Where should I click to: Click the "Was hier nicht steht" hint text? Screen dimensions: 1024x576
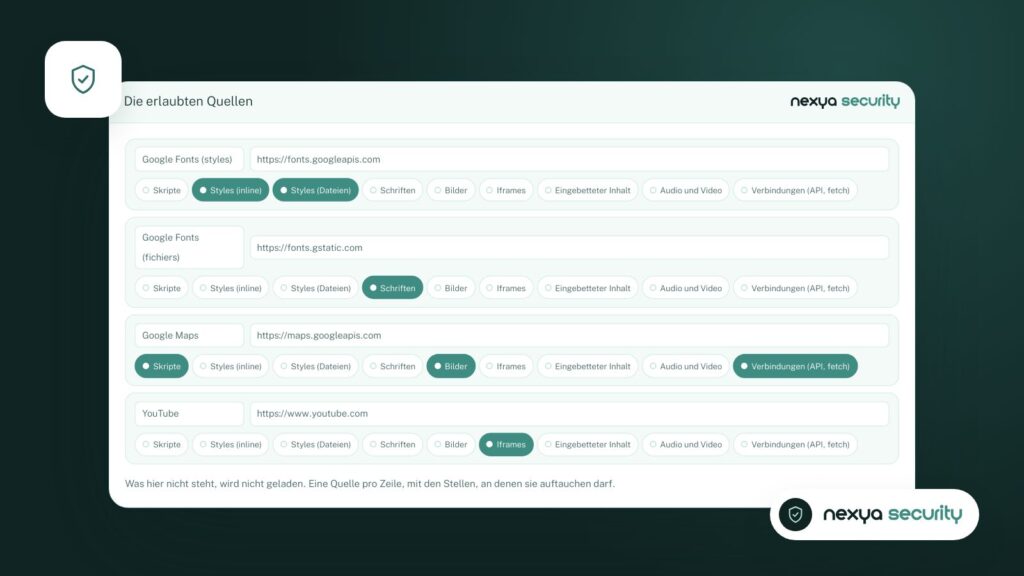[370, 484]
